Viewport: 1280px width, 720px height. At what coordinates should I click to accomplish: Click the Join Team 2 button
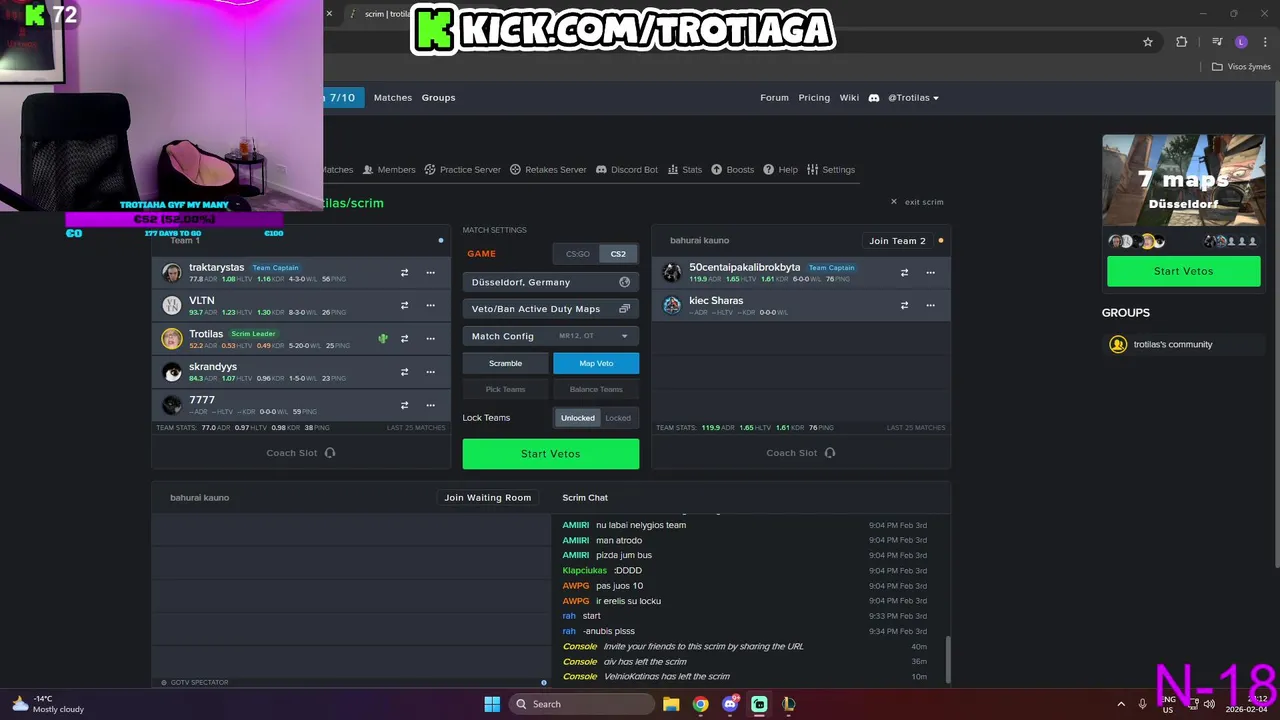point(897,241)
